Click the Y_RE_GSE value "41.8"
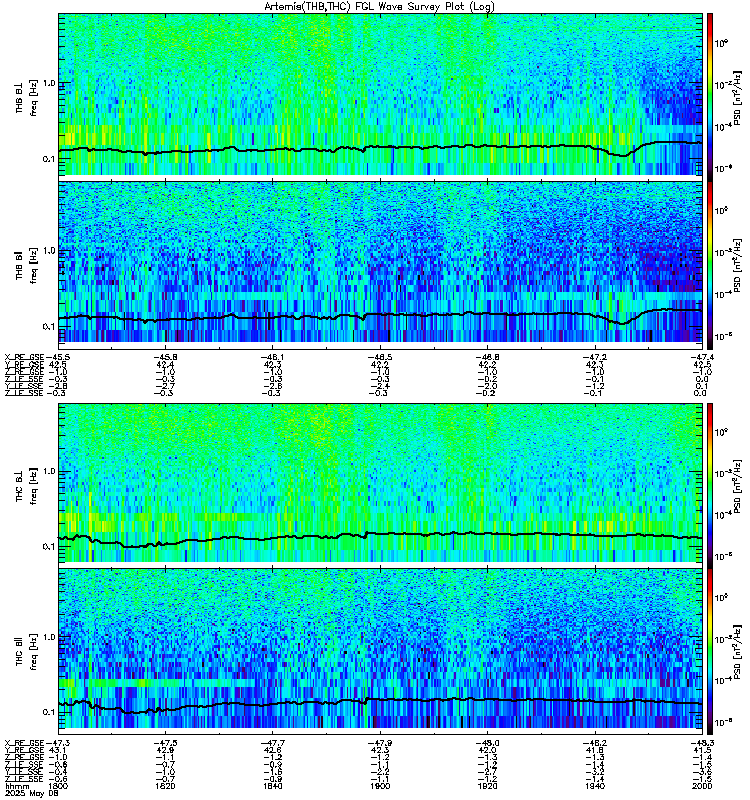750x800 pixels. pyautogui.click(x=595, y=750)
